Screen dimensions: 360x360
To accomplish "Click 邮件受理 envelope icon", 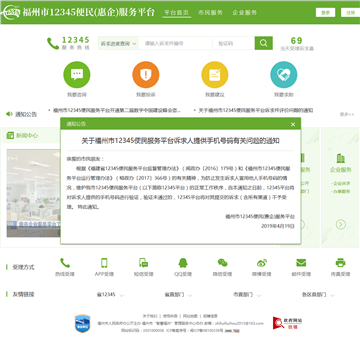I will point(301,263).
